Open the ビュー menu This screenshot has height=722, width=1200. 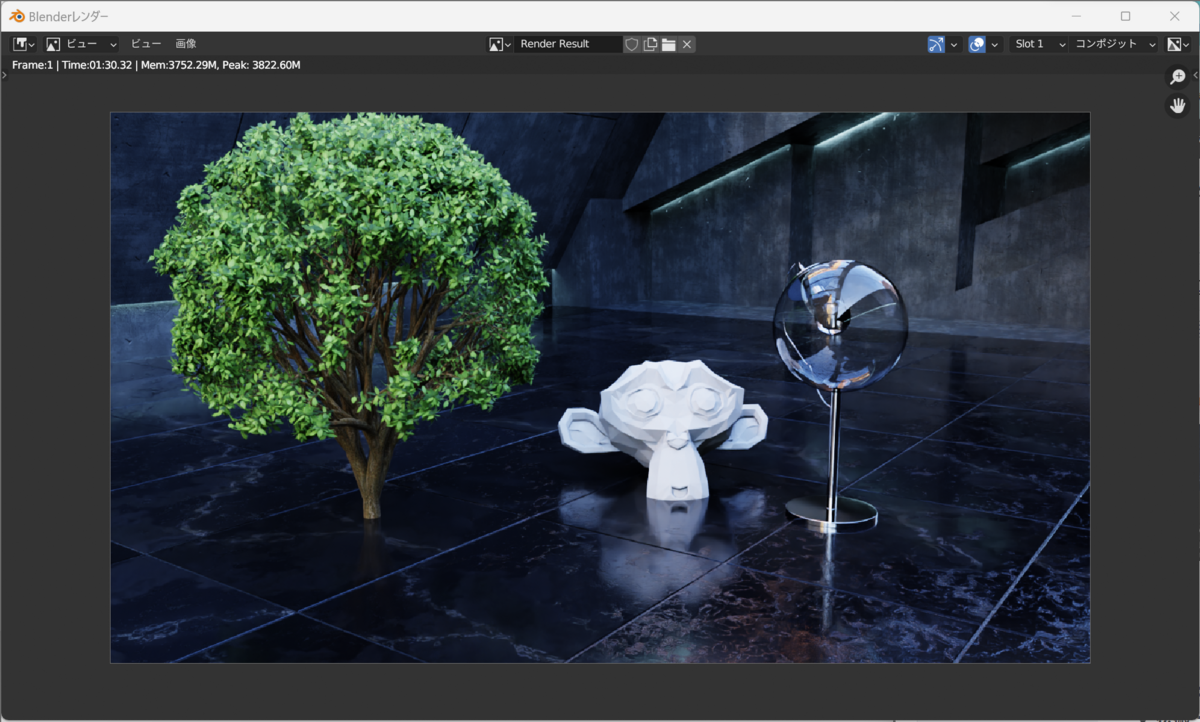pyautogui.click(x=146, y=44)
